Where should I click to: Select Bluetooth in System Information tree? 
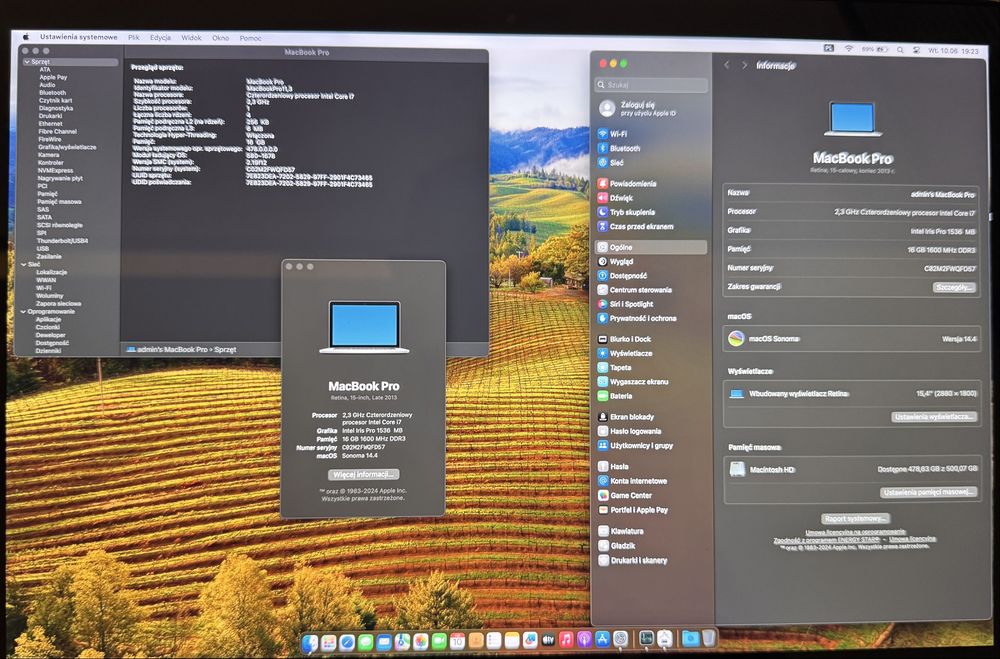pyautogui.click(x=52, y=93)
